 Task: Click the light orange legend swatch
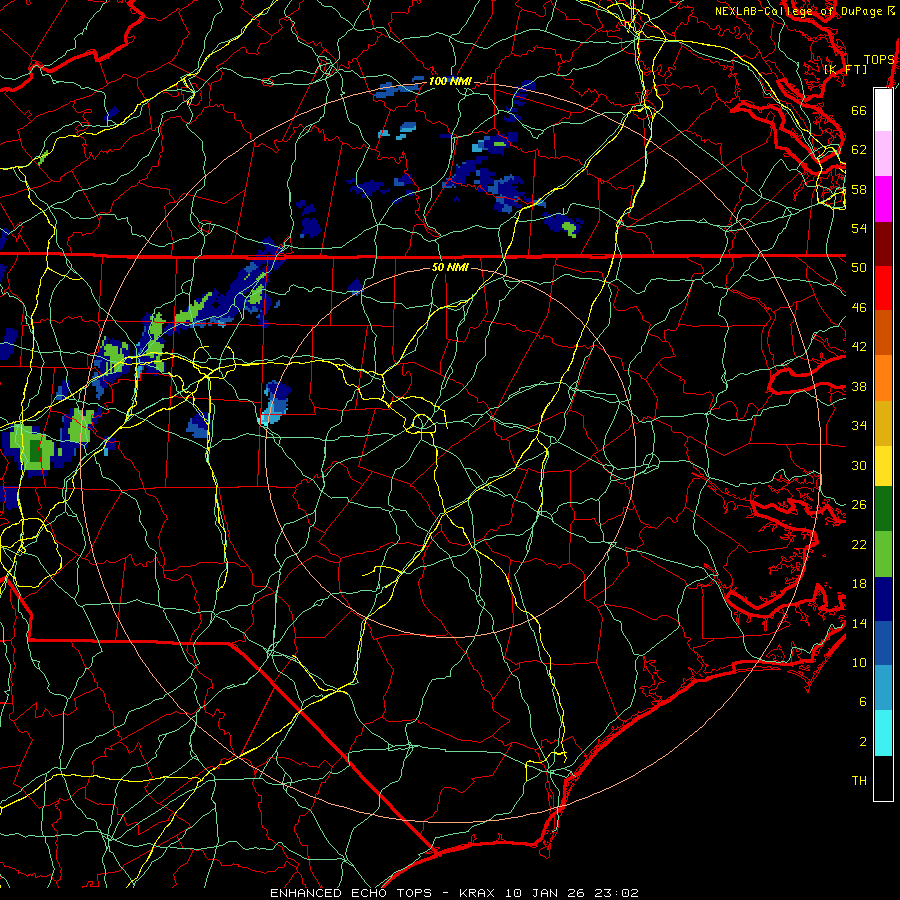883,378
